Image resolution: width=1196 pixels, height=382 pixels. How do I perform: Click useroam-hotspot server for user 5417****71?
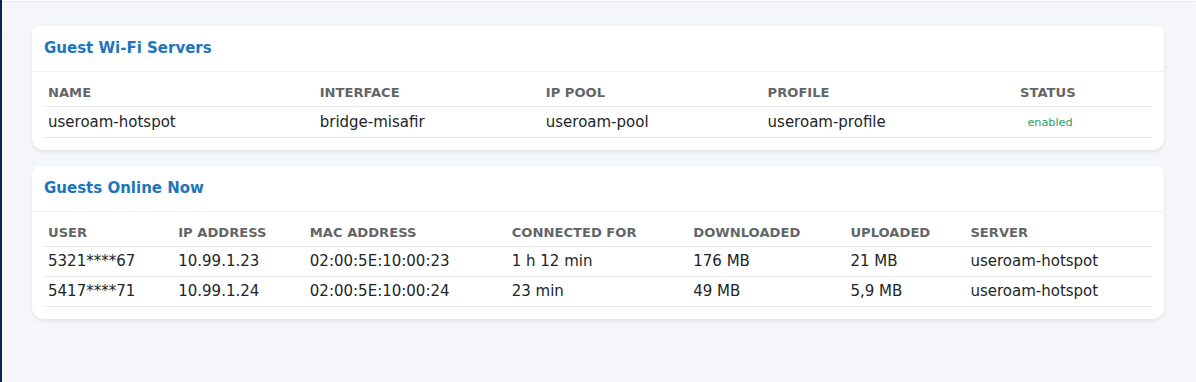click(1034, 291)
